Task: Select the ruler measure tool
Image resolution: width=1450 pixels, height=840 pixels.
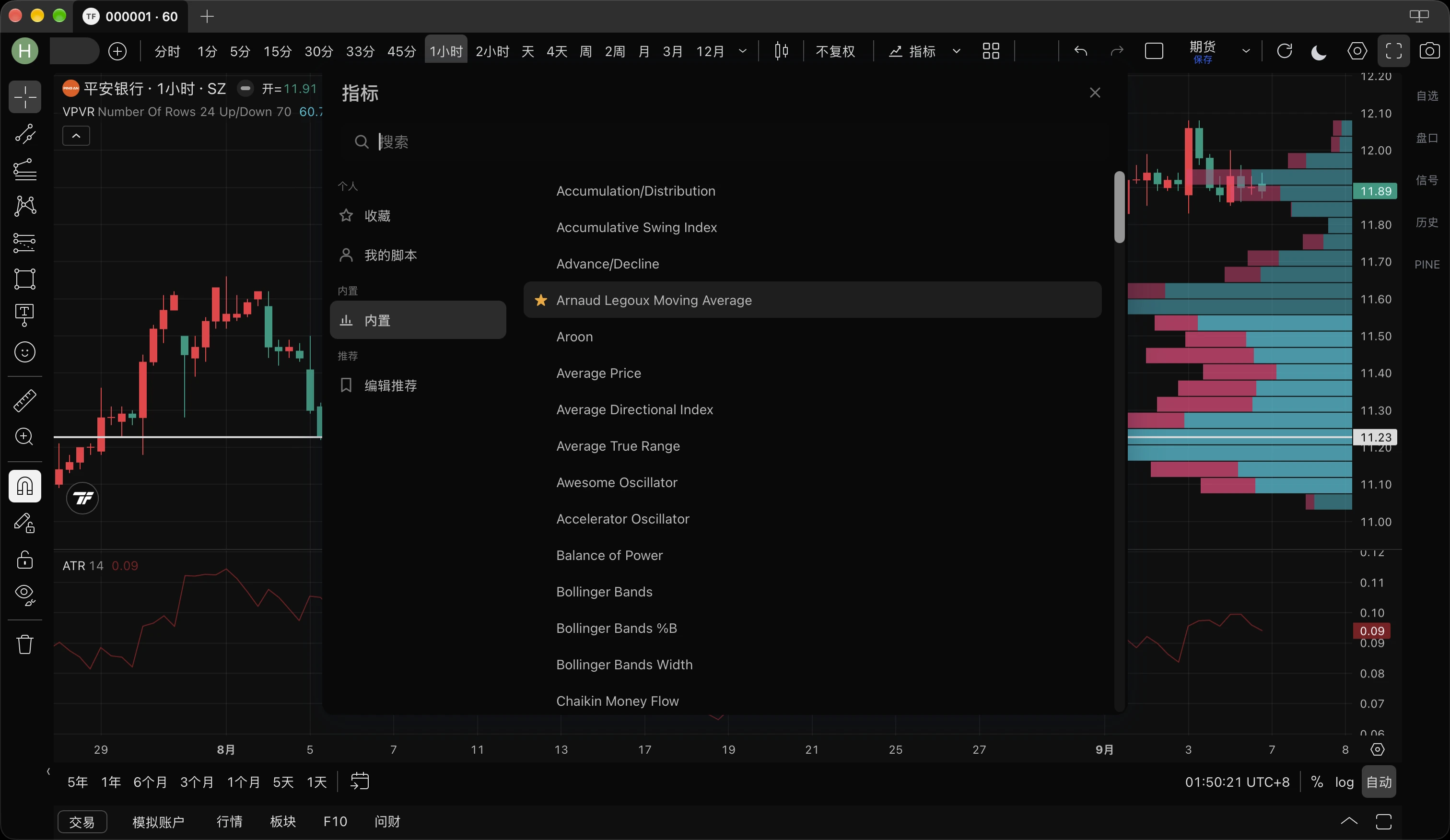Action: click(25, 401)
